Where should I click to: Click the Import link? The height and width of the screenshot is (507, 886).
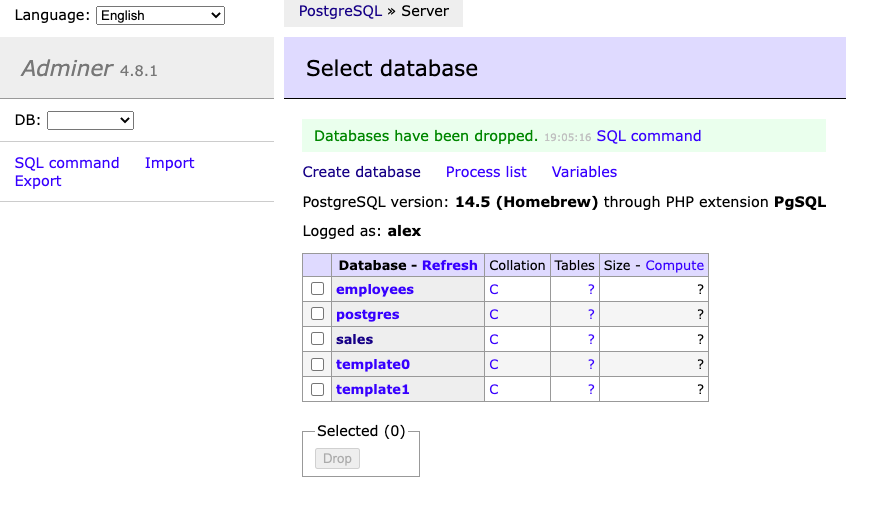tap(169, 163)
